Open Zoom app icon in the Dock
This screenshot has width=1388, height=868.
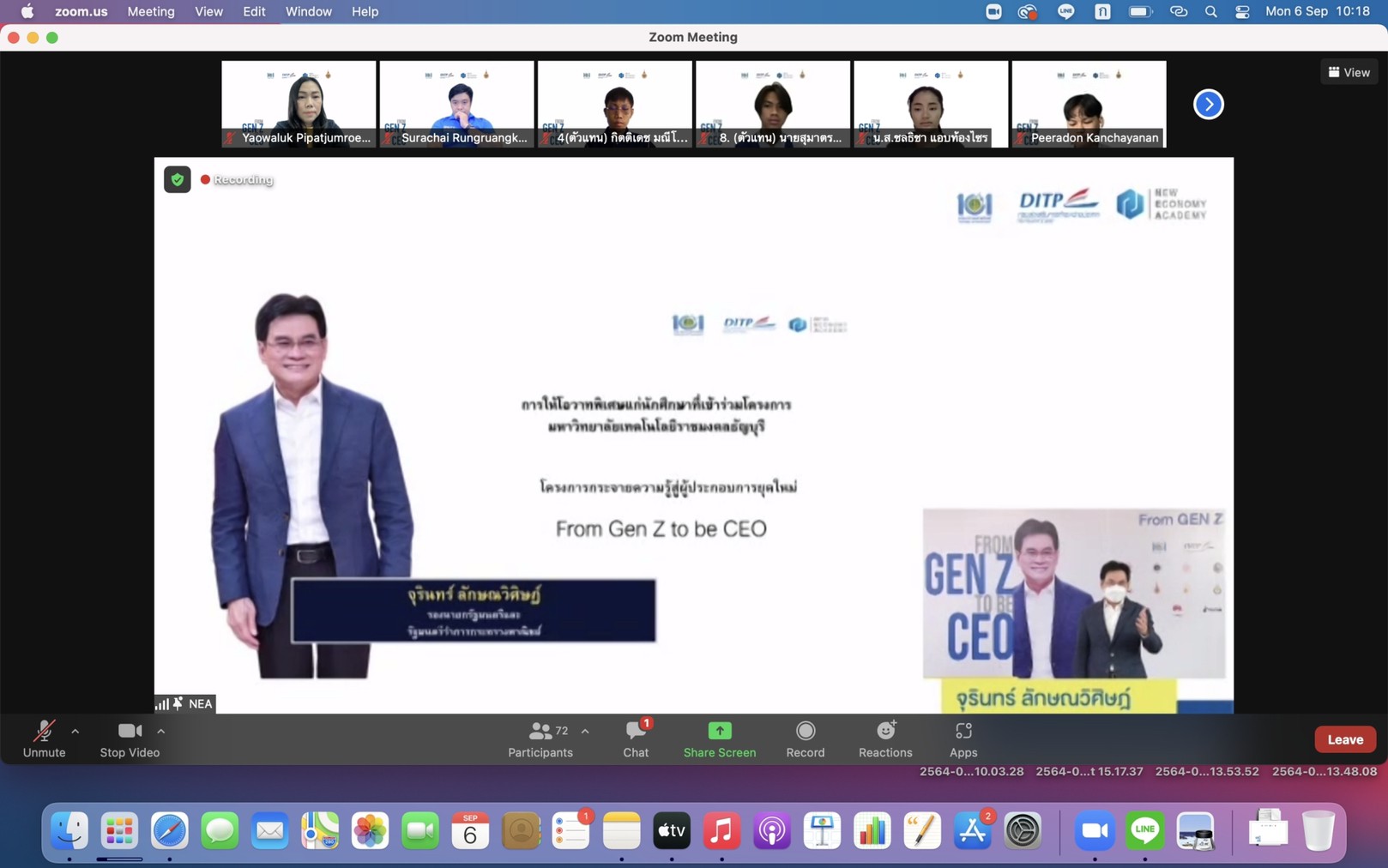click(1095, 830)
